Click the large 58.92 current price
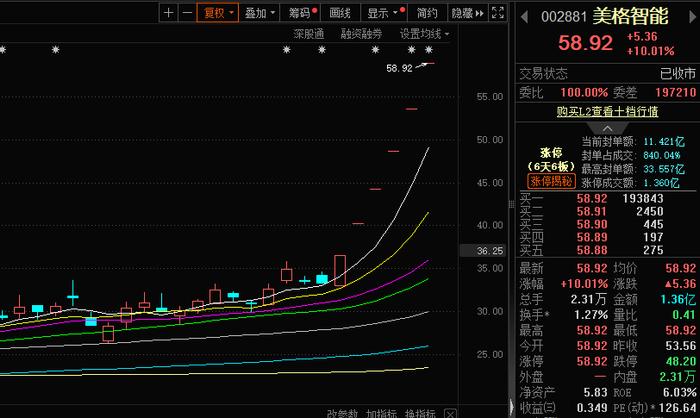The height and width of the screenshot is (418, 700). click(x=585, y=43)
